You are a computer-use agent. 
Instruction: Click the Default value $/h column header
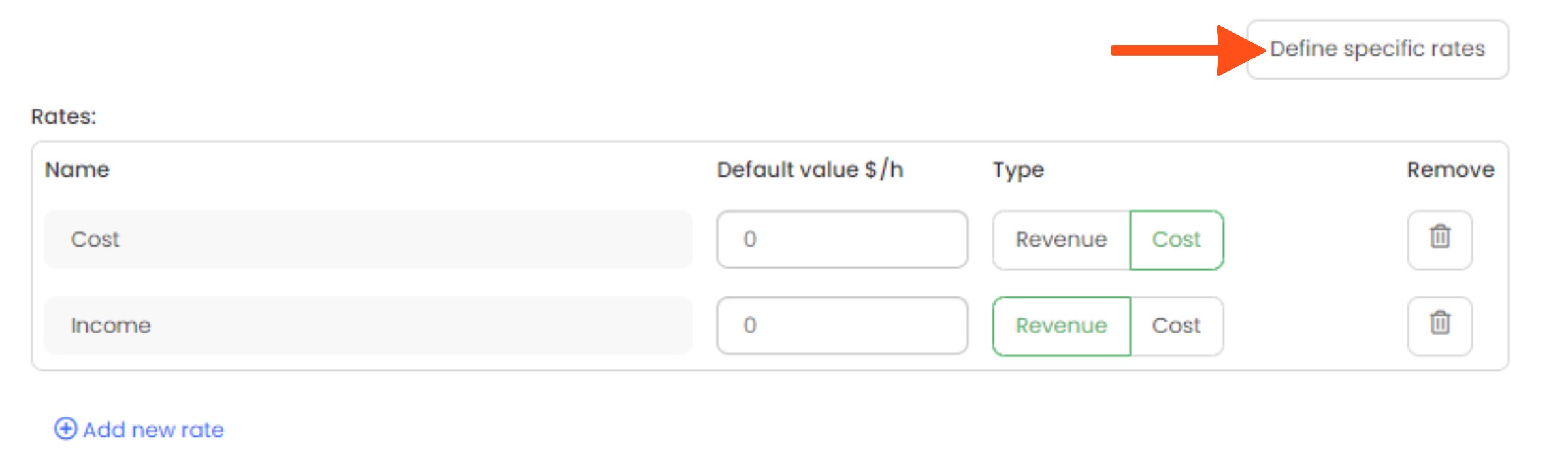tap(809, 170)
